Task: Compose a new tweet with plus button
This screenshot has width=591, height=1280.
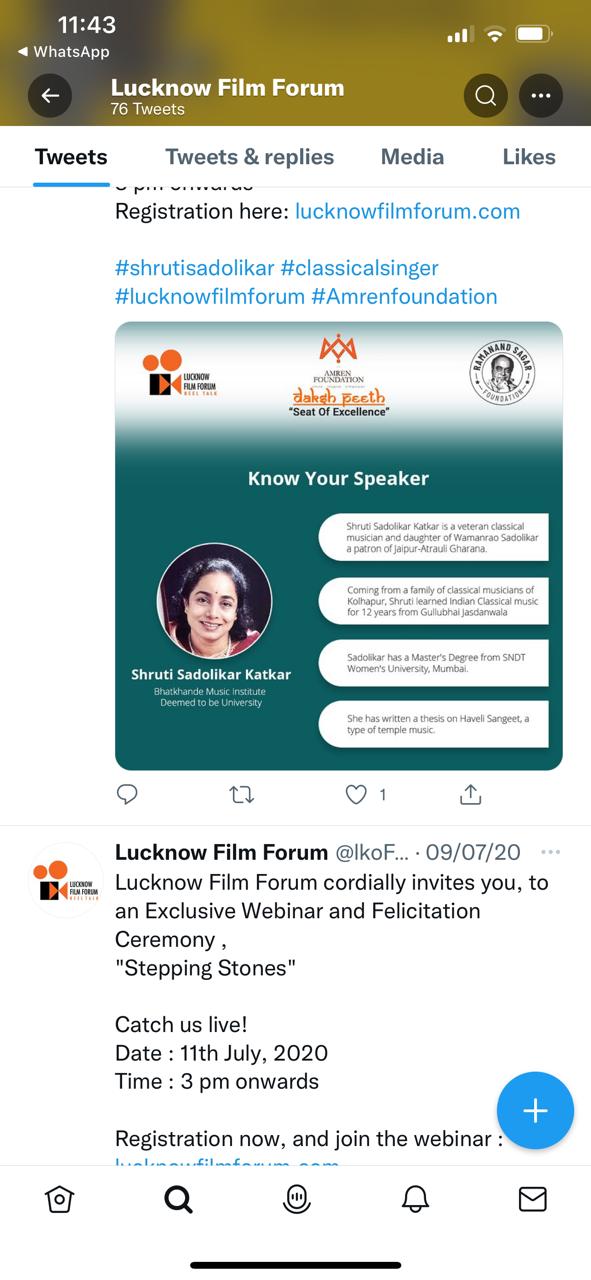Action: point(535,1111)
